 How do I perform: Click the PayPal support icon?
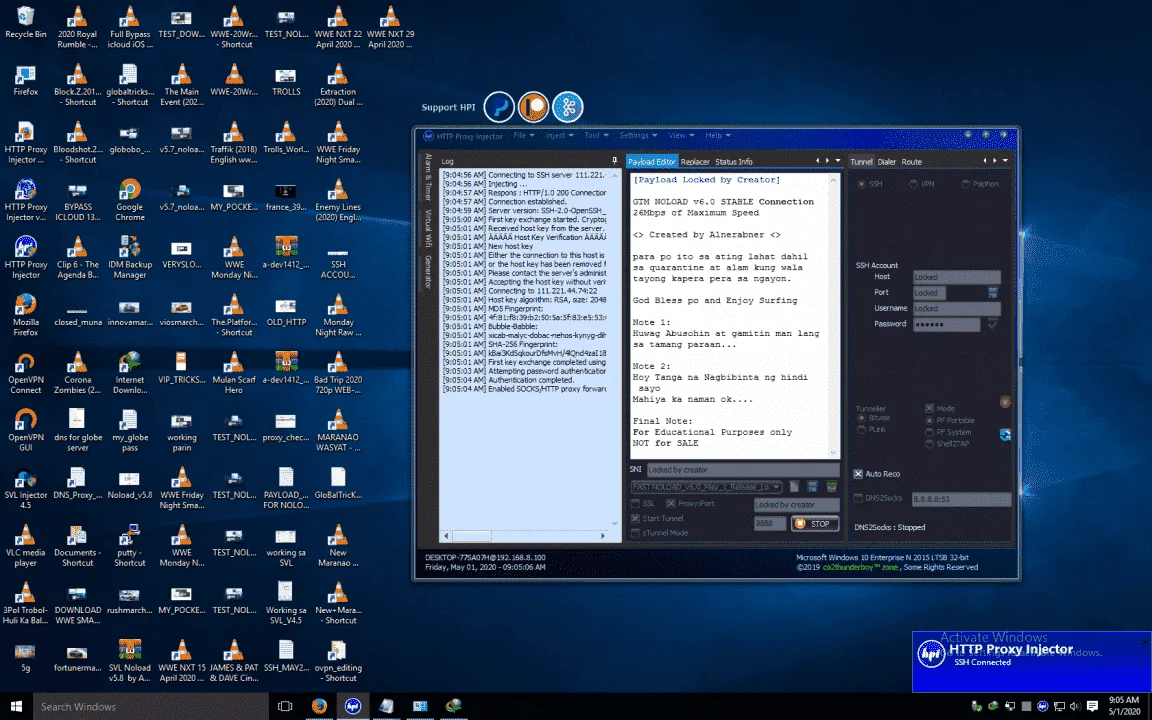tap(499, 107)
